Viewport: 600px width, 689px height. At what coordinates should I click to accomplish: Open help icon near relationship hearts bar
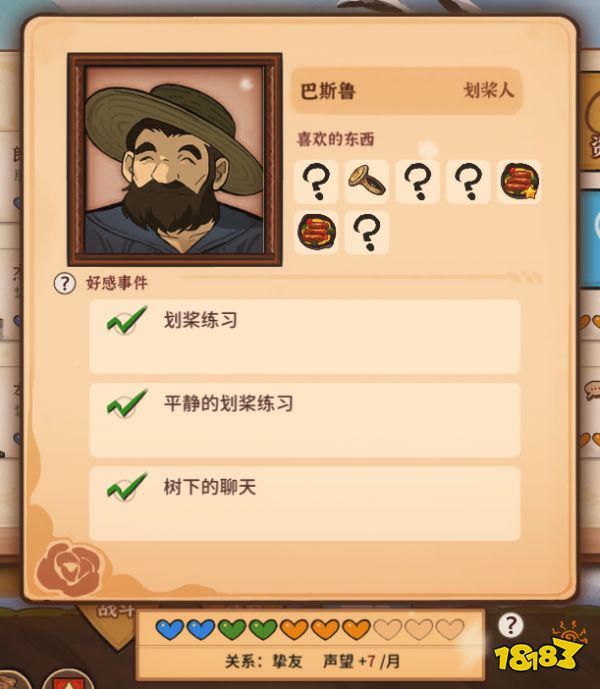click(510, 624)
